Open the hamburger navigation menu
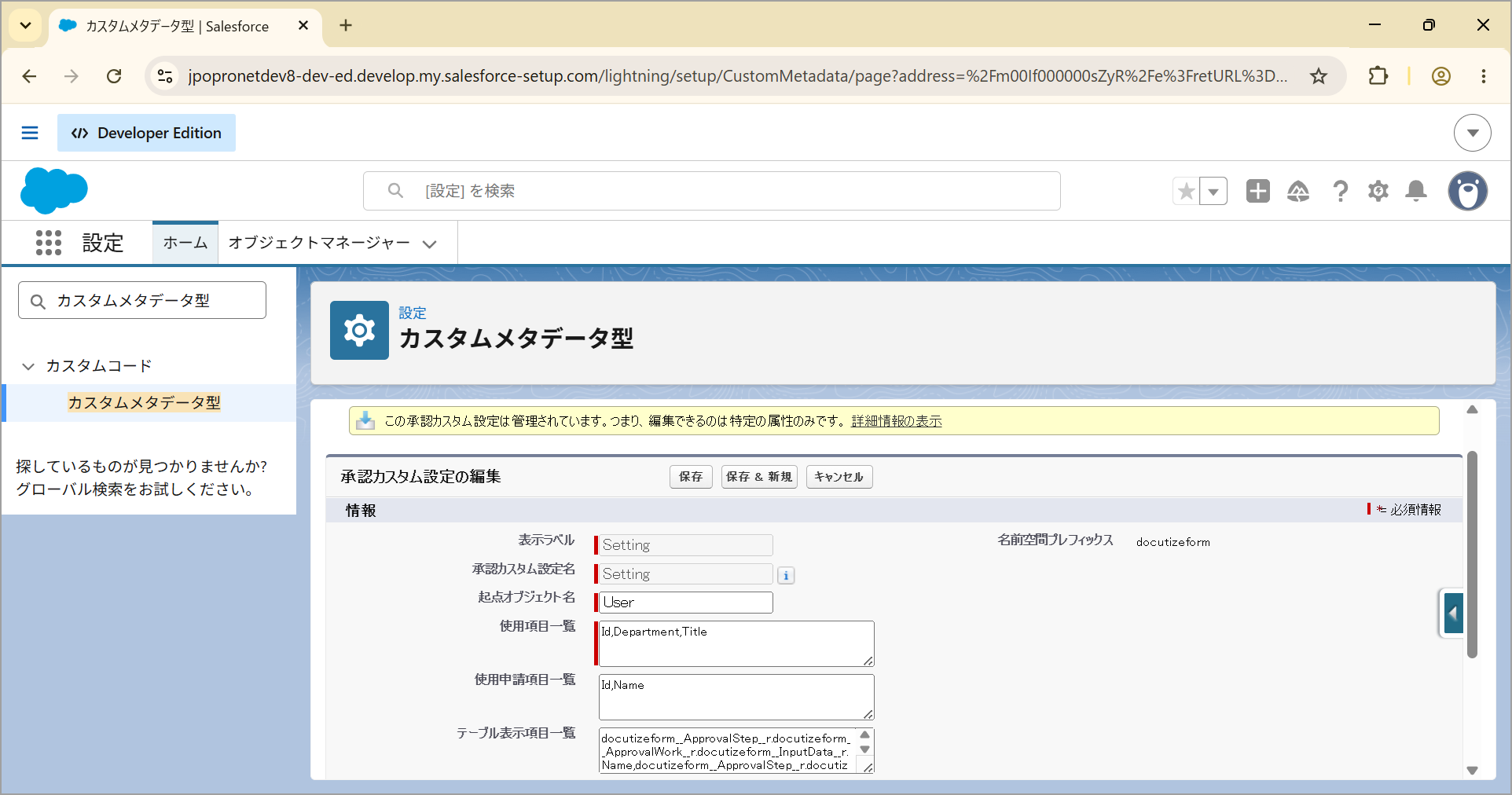Screen dimensions: 1512x795 [30, 133]
